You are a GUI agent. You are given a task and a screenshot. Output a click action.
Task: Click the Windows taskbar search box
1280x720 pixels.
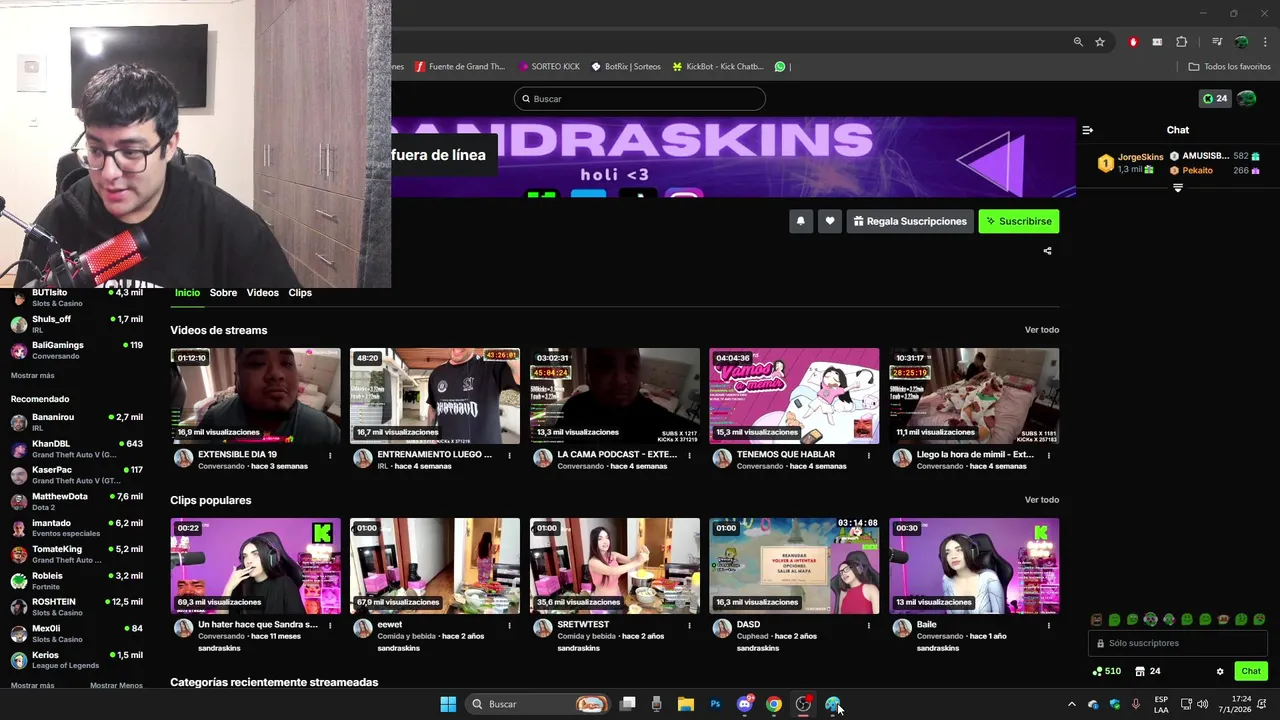click(536, 704)
